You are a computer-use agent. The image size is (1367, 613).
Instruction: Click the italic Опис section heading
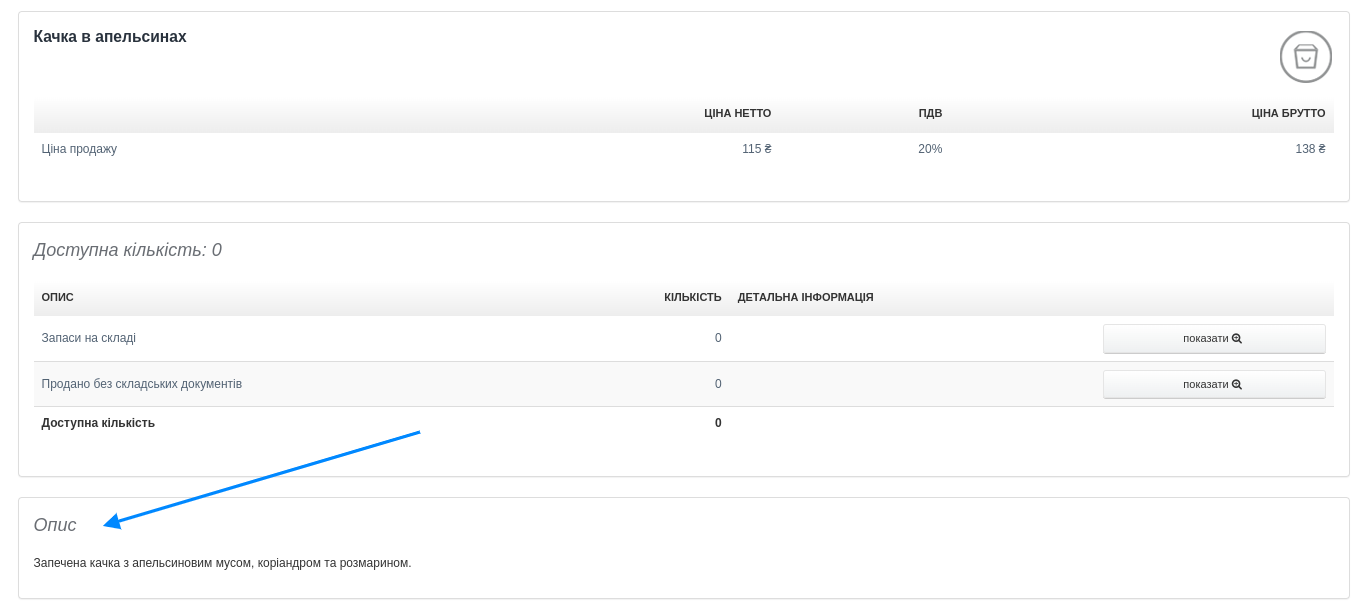coord(55,525)
